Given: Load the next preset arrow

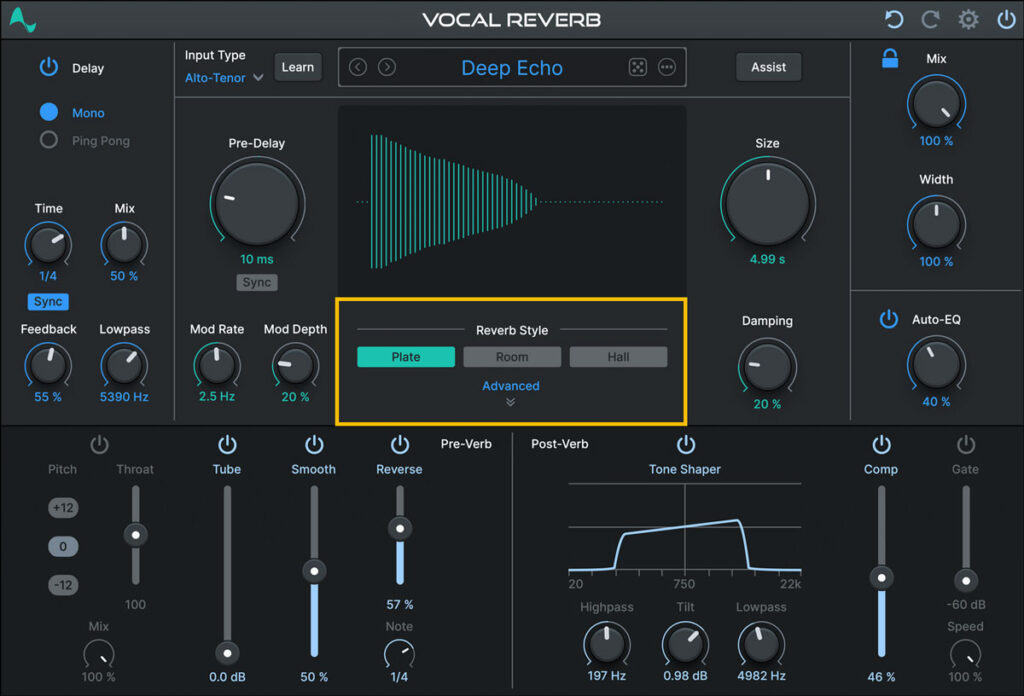Looking at the screenshot, I should coord(387,67).
